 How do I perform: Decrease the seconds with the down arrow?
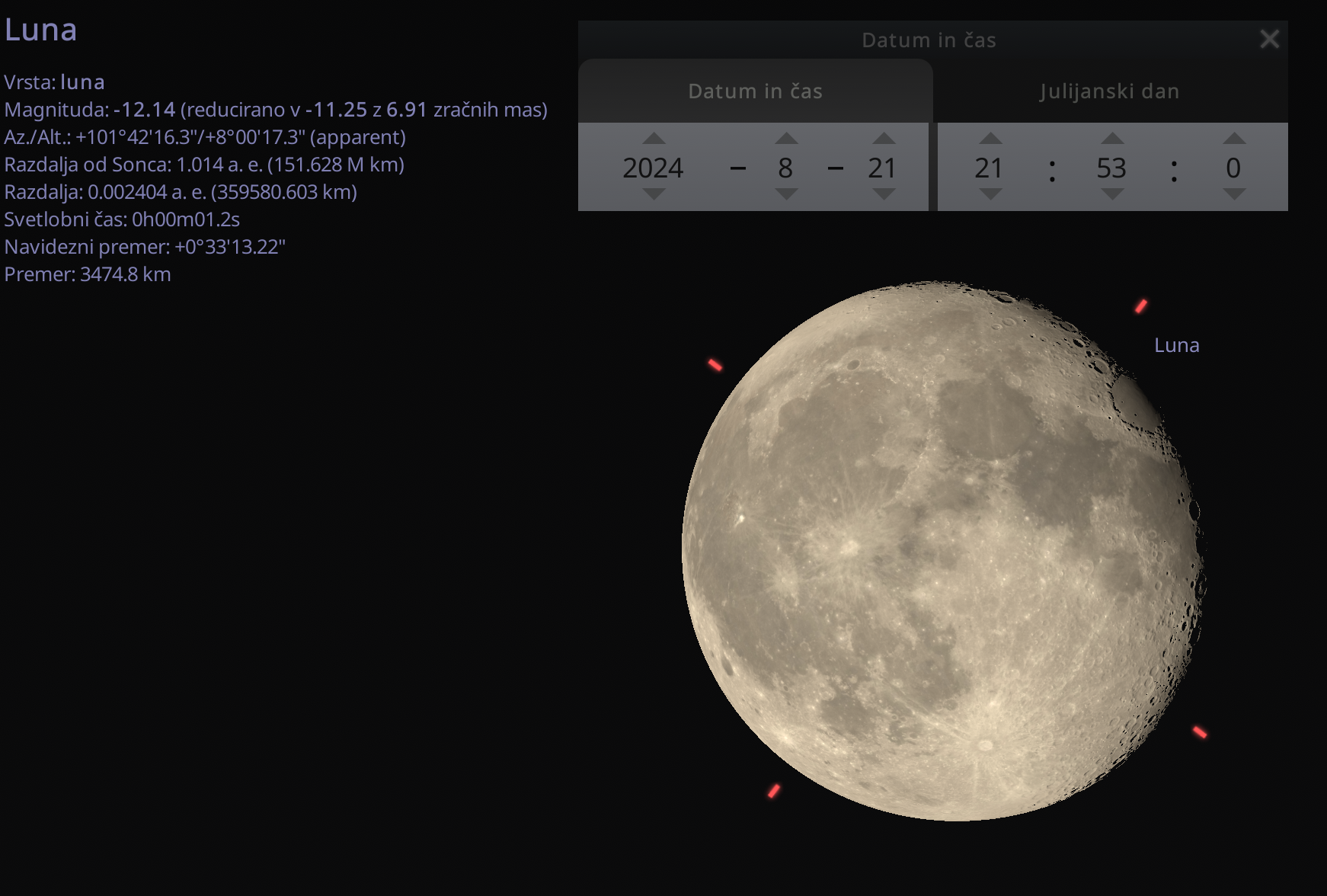[x=1233, y=194]
